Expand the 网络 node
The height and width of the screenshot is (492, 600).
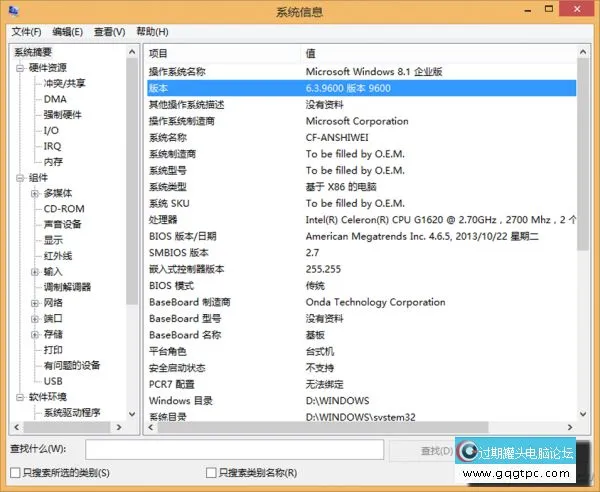pyautogui.click(x=35, y=303)
